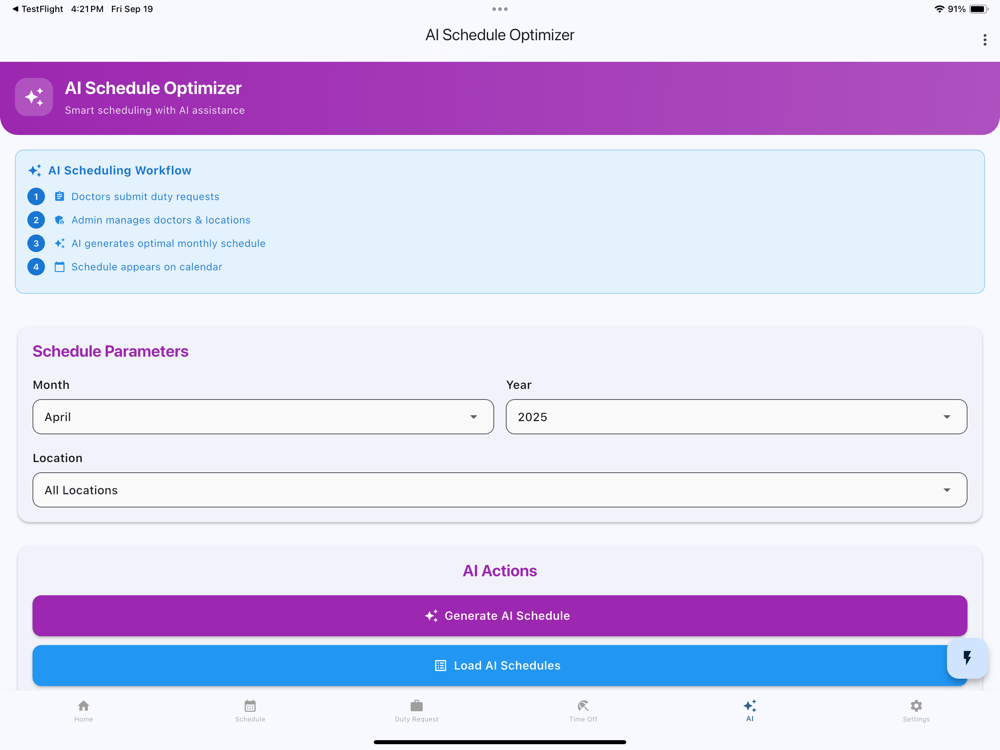The image size is (1000, 750).
Task: Tap the multitasking three dots at top
Action: (500, 9)
